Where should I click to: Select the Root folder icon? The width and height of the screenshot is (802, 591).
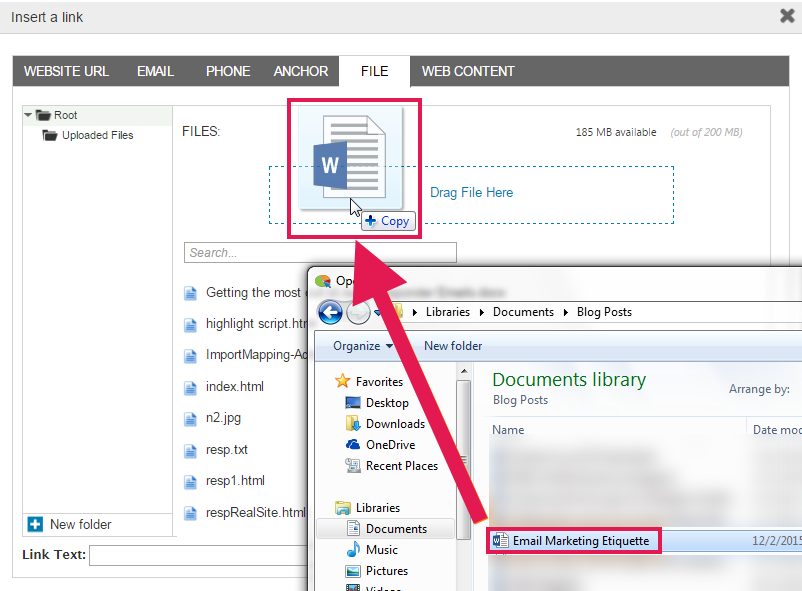coord(43,115)
